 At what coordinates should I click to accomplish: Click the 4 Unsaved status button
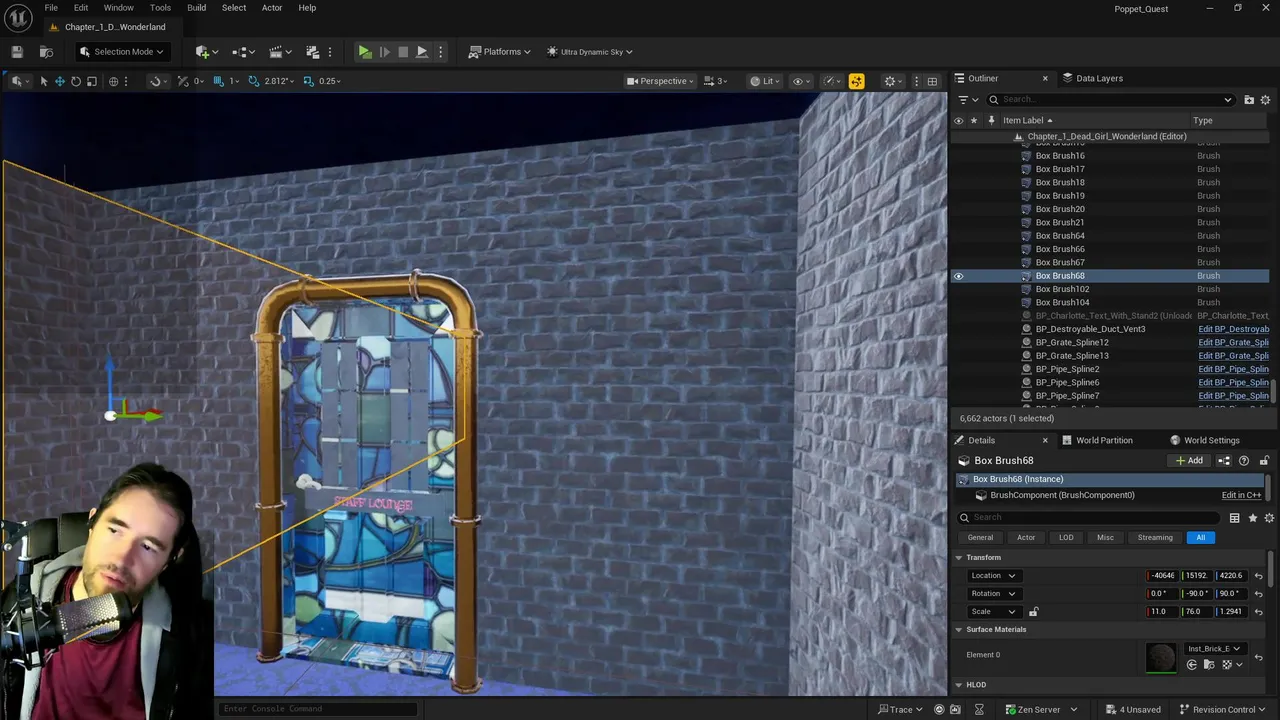1133,710
